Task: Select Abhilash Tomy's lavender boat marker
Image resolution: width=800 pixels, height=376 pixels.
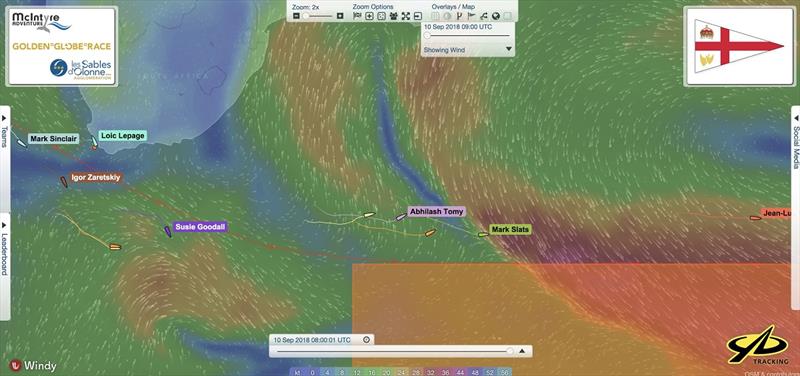Action: [x=401, y=217]
